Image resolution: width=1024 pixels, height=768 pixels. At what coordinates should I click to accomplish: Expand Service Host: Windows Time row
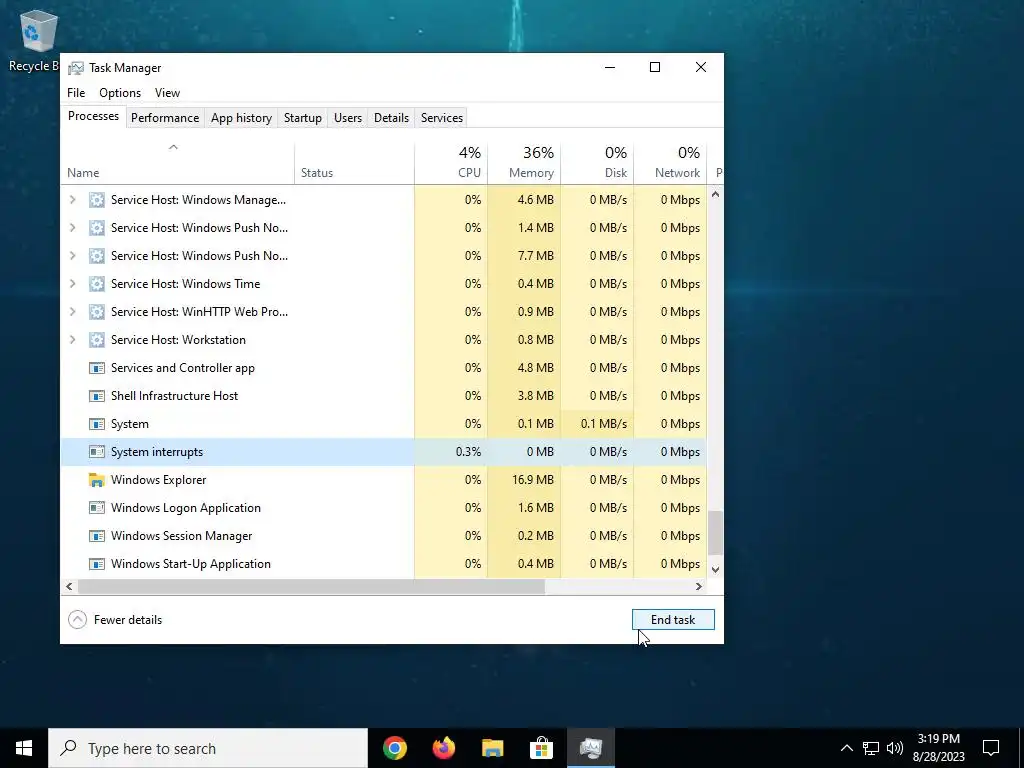pos(72,284)
